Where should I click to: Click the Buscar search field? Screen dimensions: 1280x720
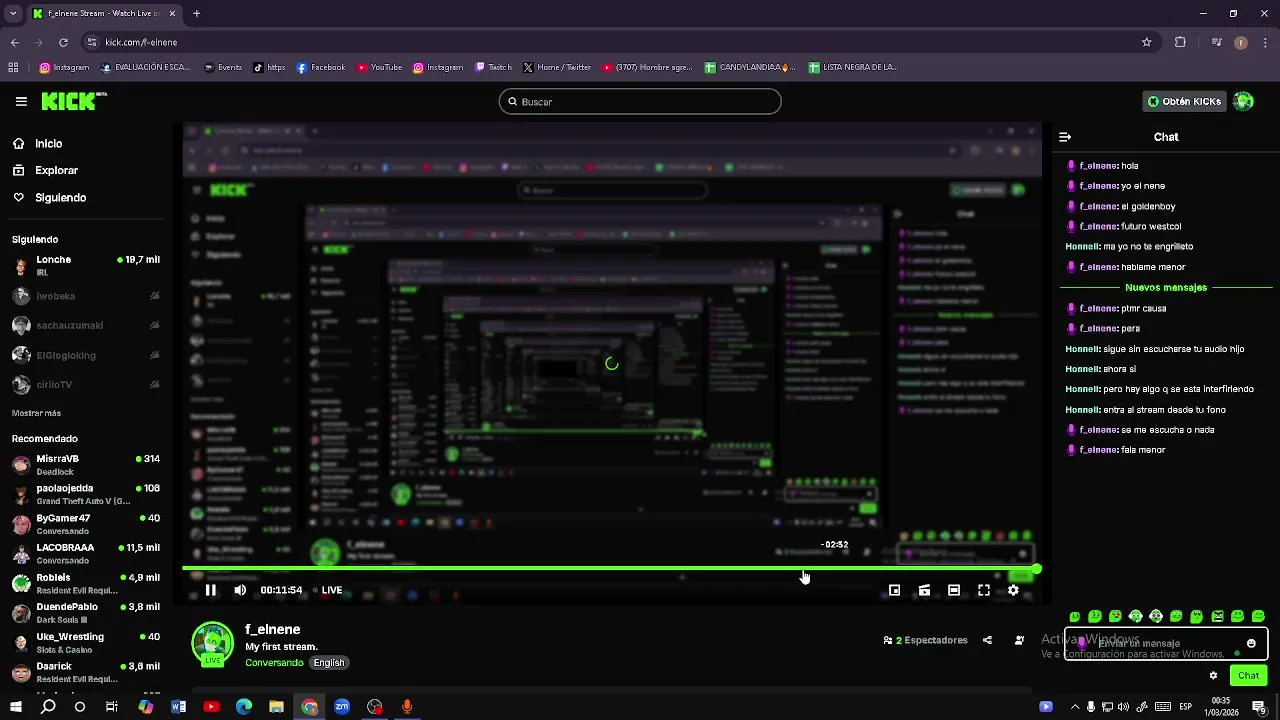(x=640, y=101)
